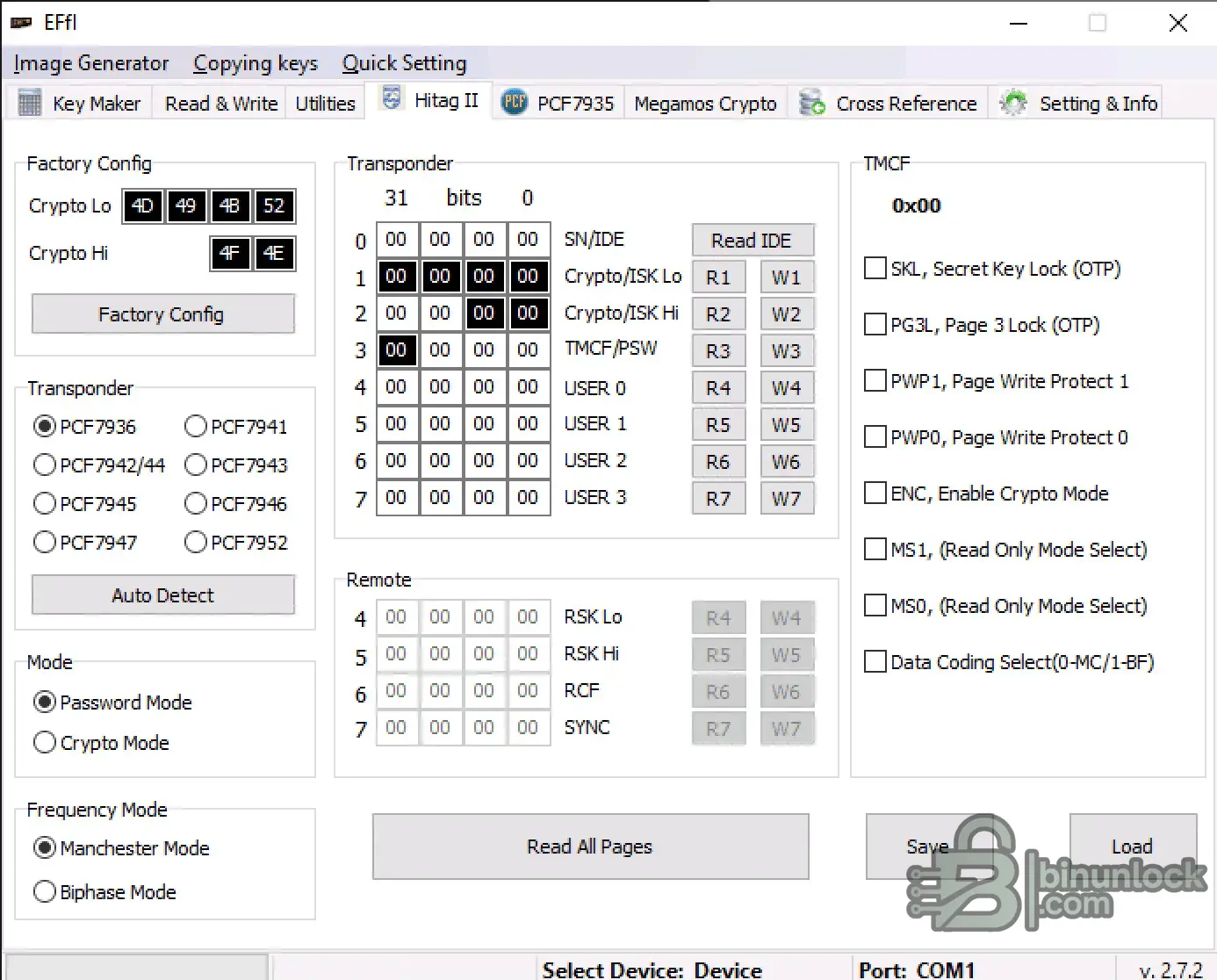Screen dimensions: 1217x980
Task: Click the Hitag II tab icon
Action: click(x=392, y=98)
